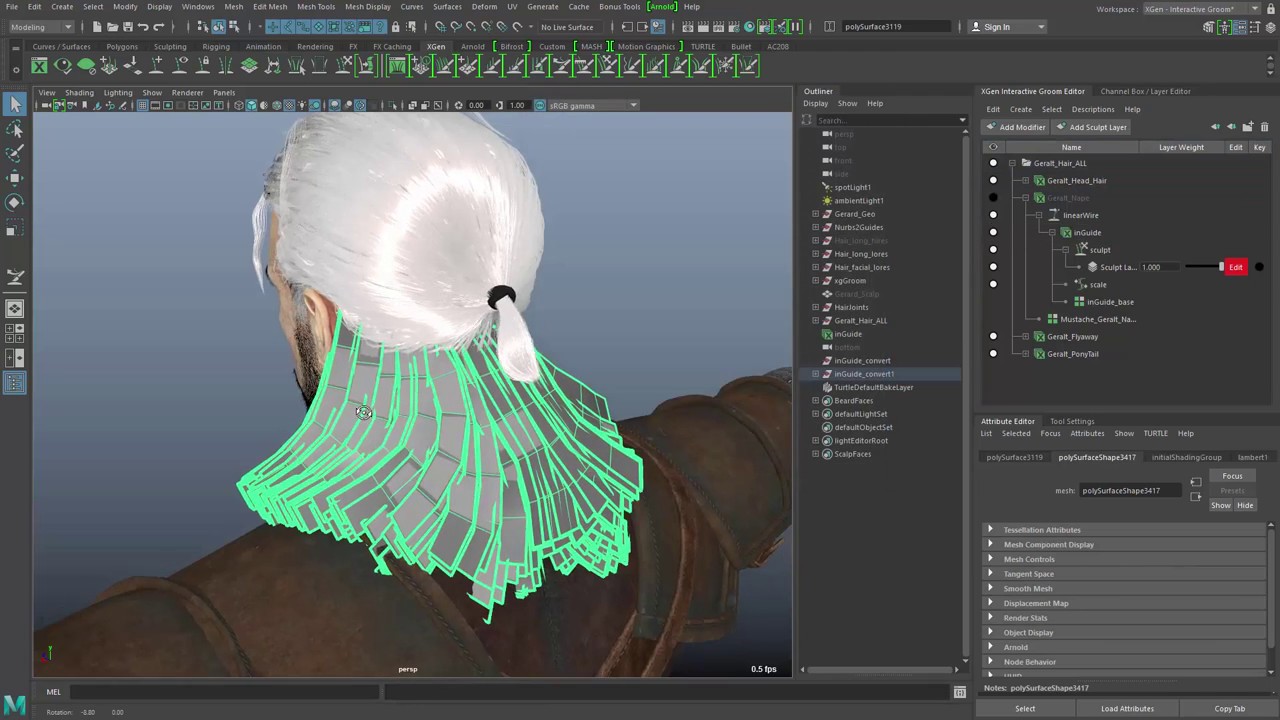Toggle visibility dot for Geralt_Flyaway
This screenshot has height=720, width=1280.
point(993,337)
